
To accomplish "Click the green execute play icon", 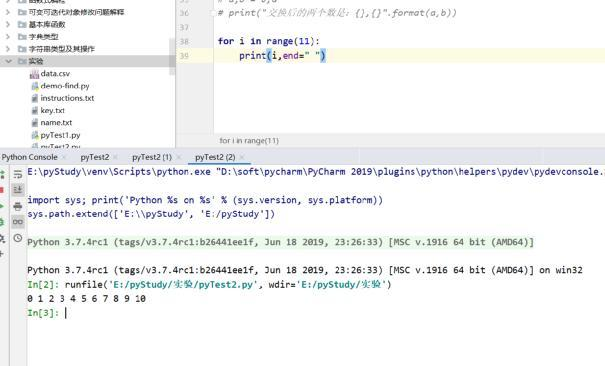I will (2, 206).
